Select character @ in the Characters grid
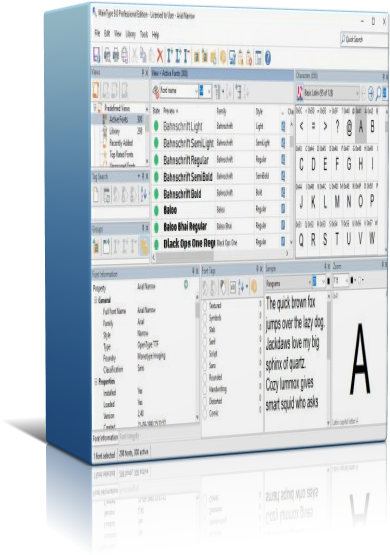This screenshot has width=390, height=555. coord(349,126)
